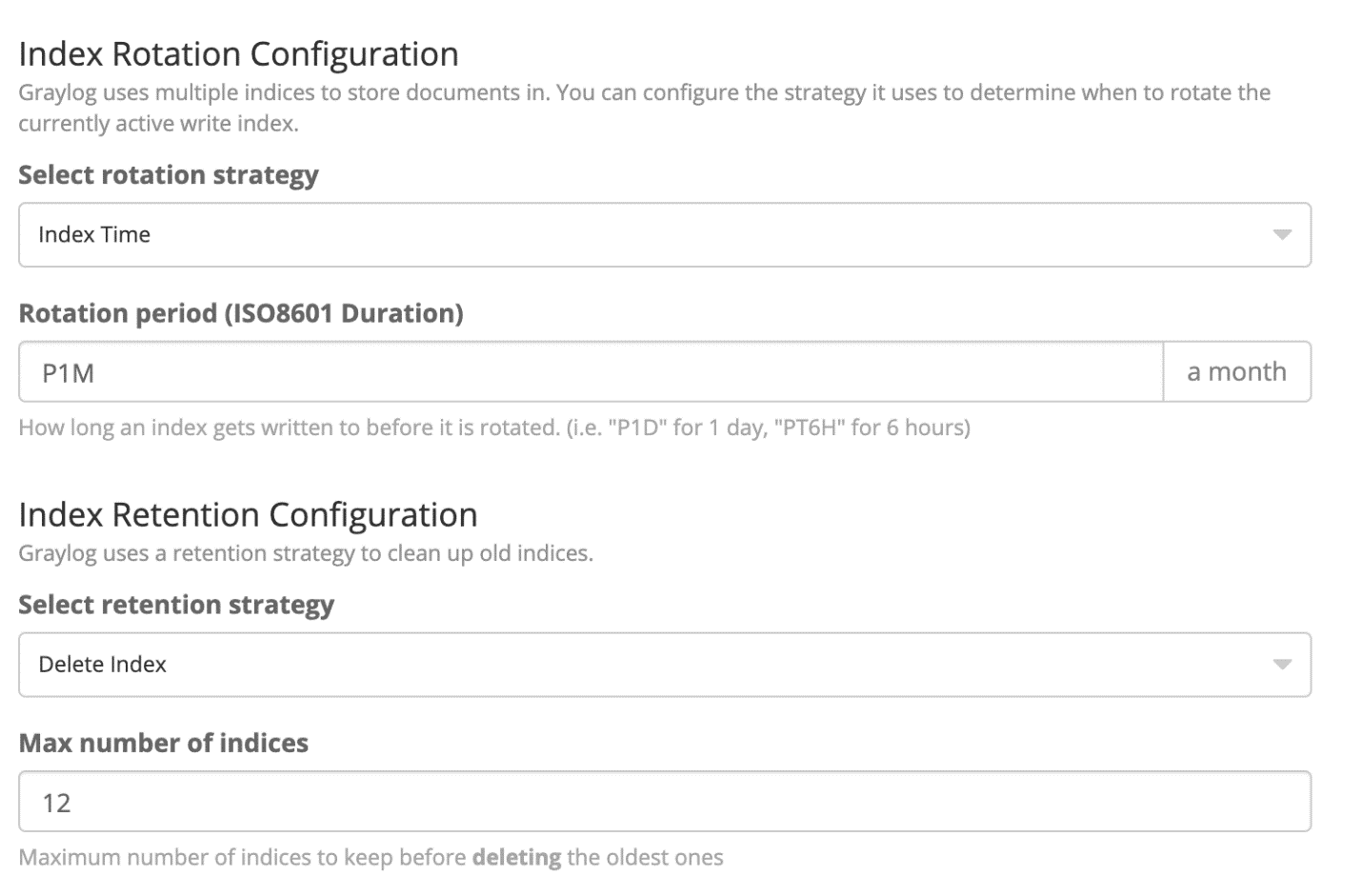The width and height of the screenshot is (1363, 896).
Task: Click the 'Select retention strategy' label
Action: 175,604
